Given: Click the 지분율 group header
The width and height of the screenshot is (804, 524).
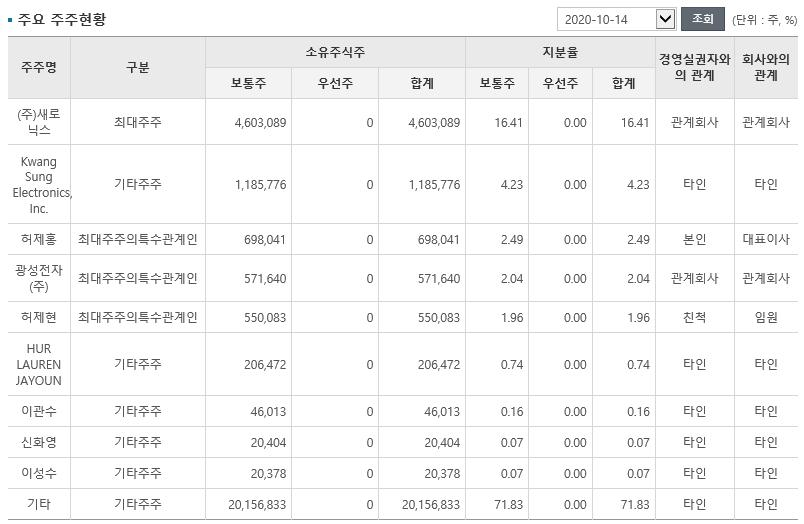Looking at the screenshot, I should coord(560,52).
